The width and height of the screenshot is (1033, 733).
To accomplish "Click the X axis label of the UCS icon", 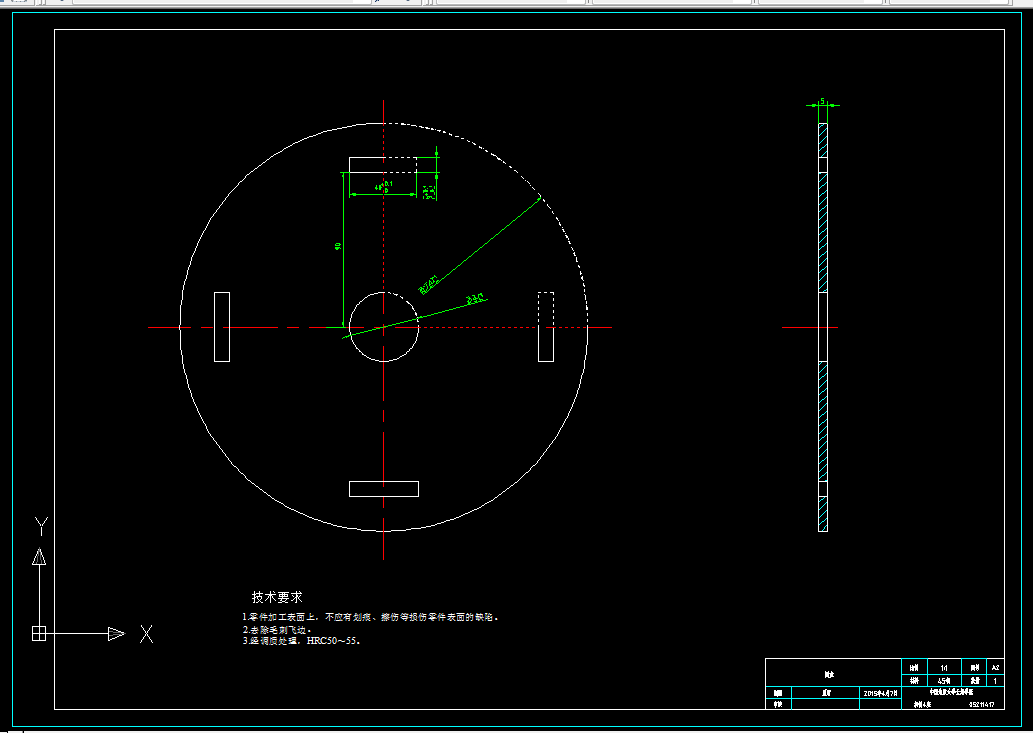I will click(146, 634).
